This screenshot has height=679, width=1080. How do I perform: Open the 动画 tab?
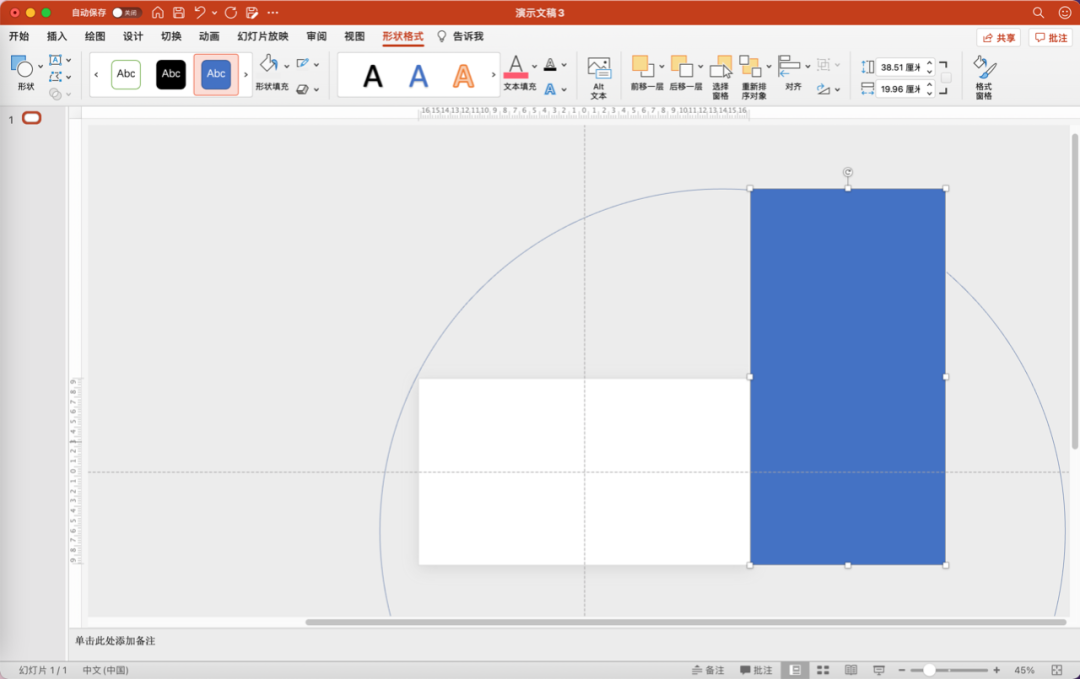[x=209, y=36]
